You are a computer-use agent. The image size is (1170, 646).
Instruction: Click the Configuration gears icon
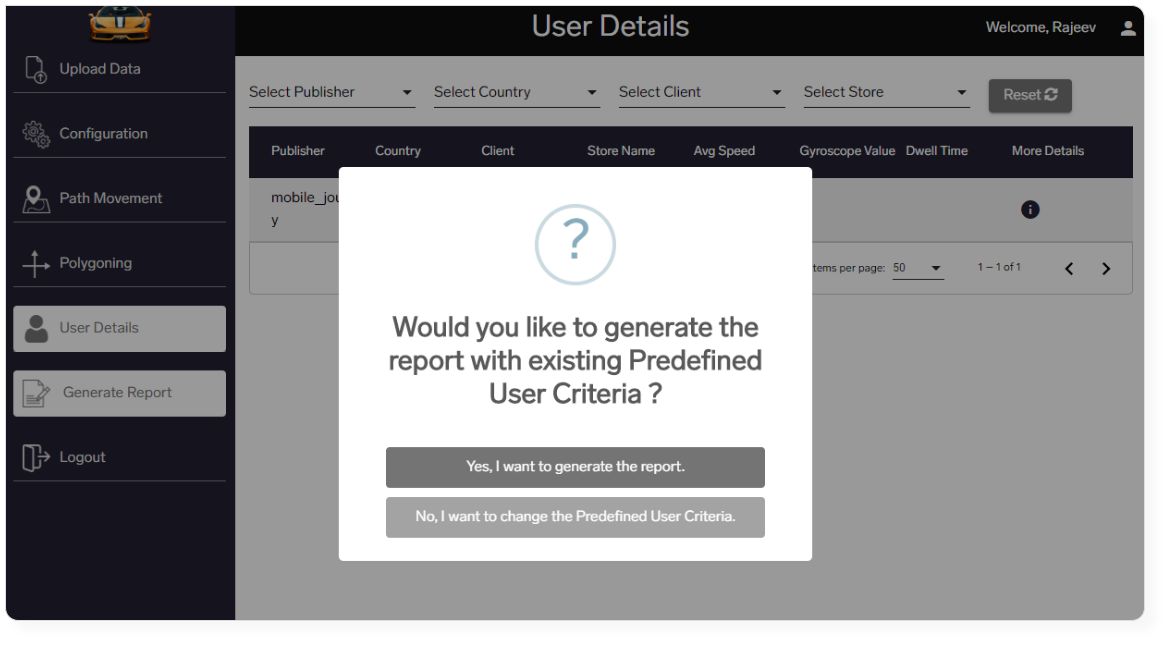pyautogui.click(x=36, y=134)
